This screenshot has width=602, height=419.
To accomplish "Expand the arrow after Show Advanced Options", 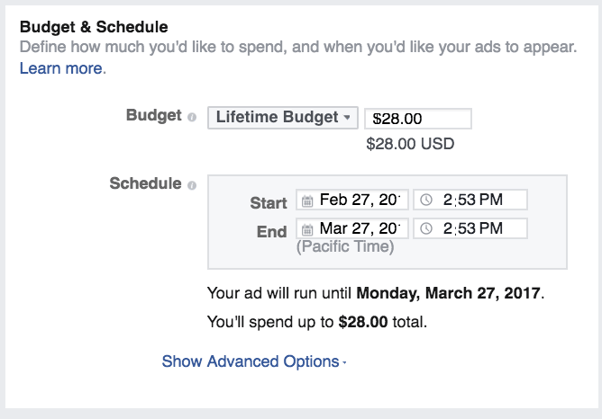I will [x=344, y=364].
